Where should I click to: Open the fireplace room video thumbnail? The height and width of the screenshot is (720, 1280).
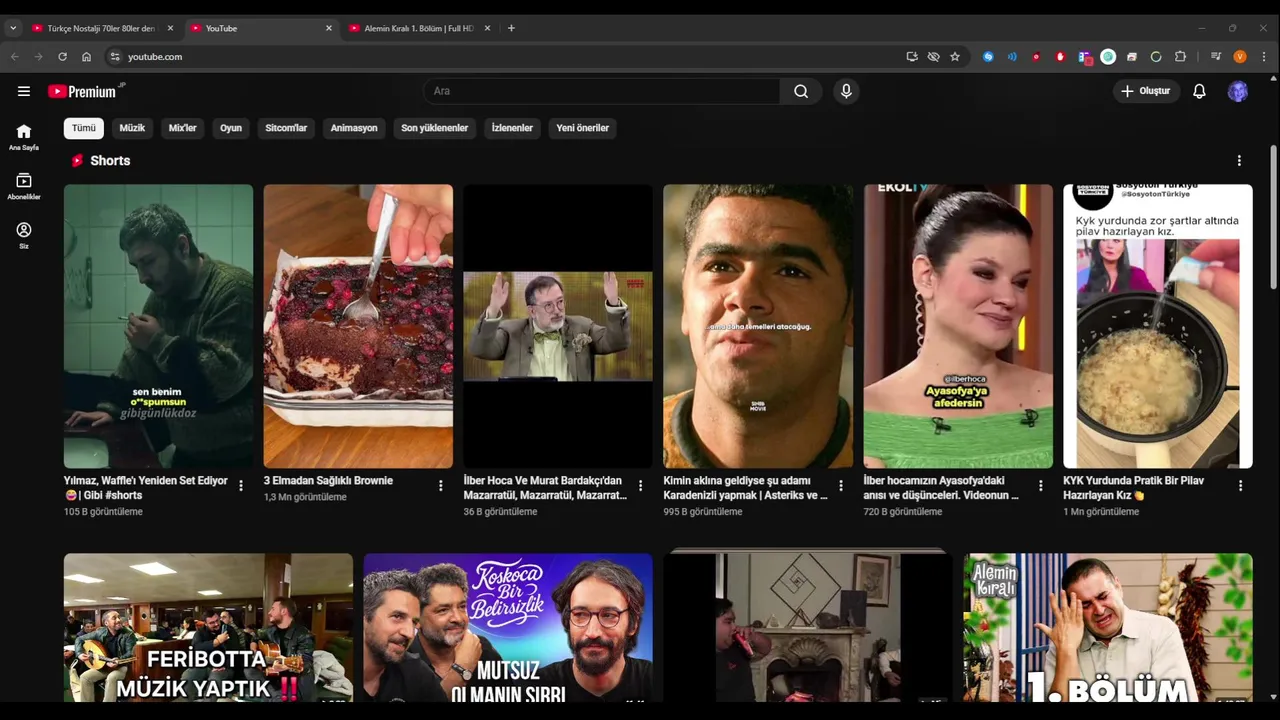point(808,628)
